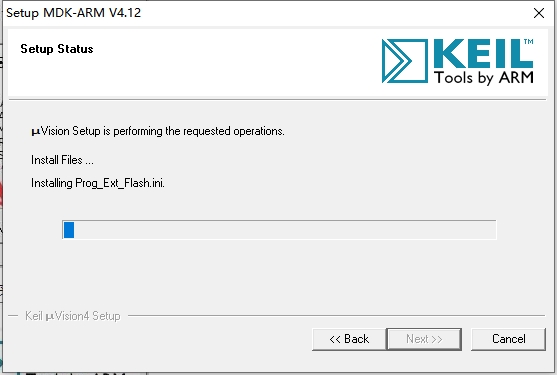Click the Setup Status heading
The height and width of the screenshot is (375, 557).
[57, 49]
